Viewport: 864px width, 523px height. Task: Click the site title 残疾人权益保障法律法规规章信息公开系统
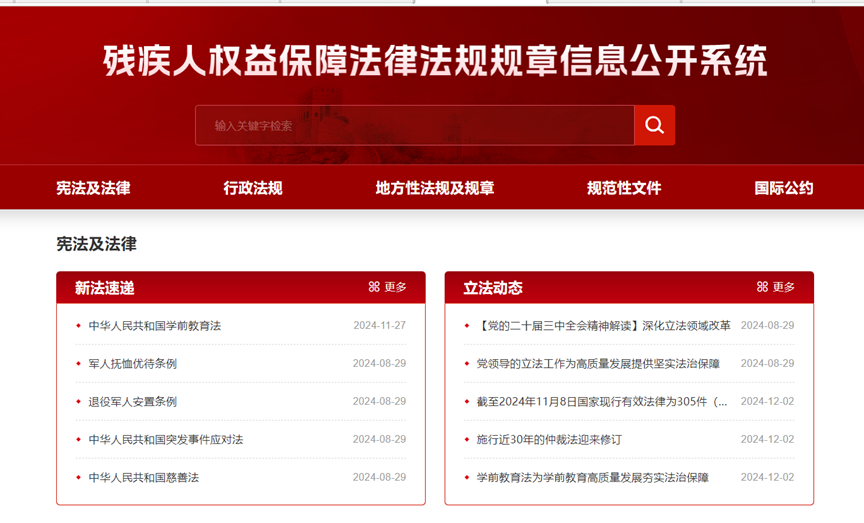435,61
